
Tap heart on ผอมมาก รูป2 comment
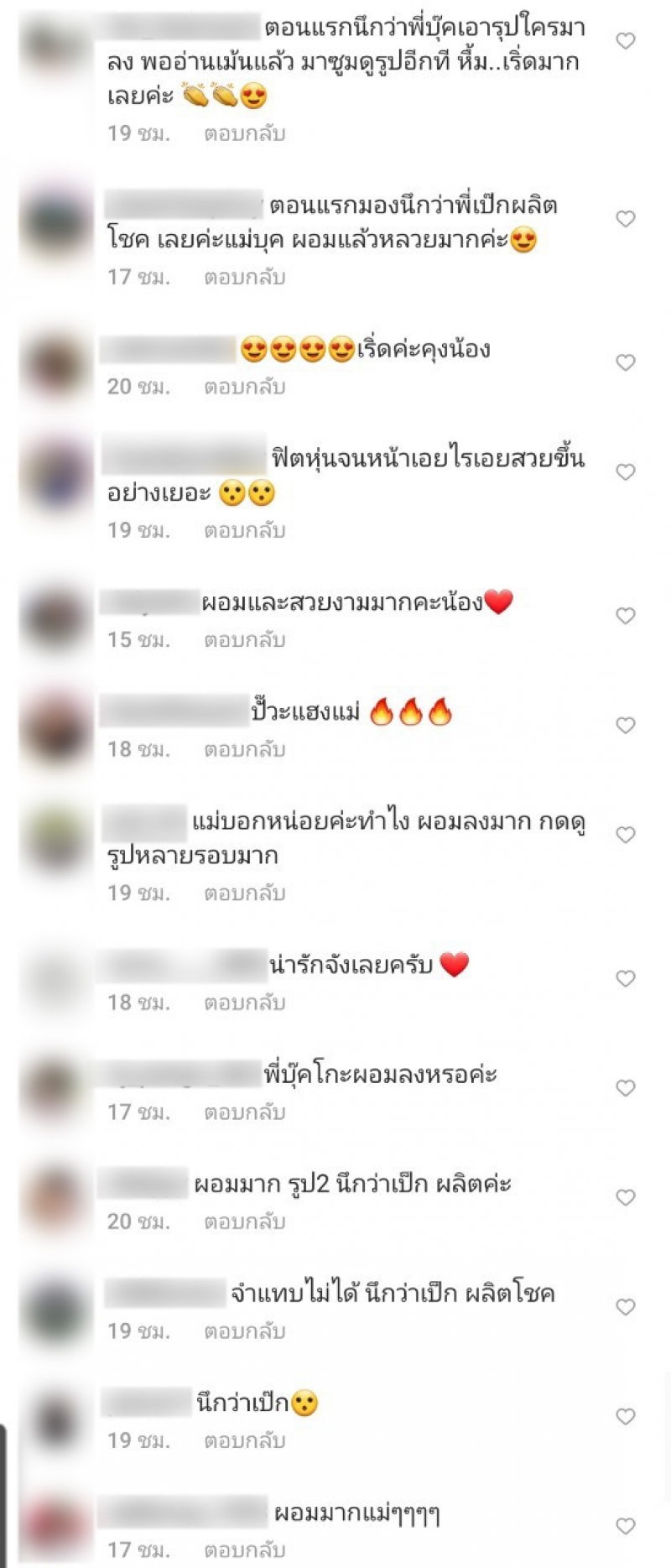626,1198
